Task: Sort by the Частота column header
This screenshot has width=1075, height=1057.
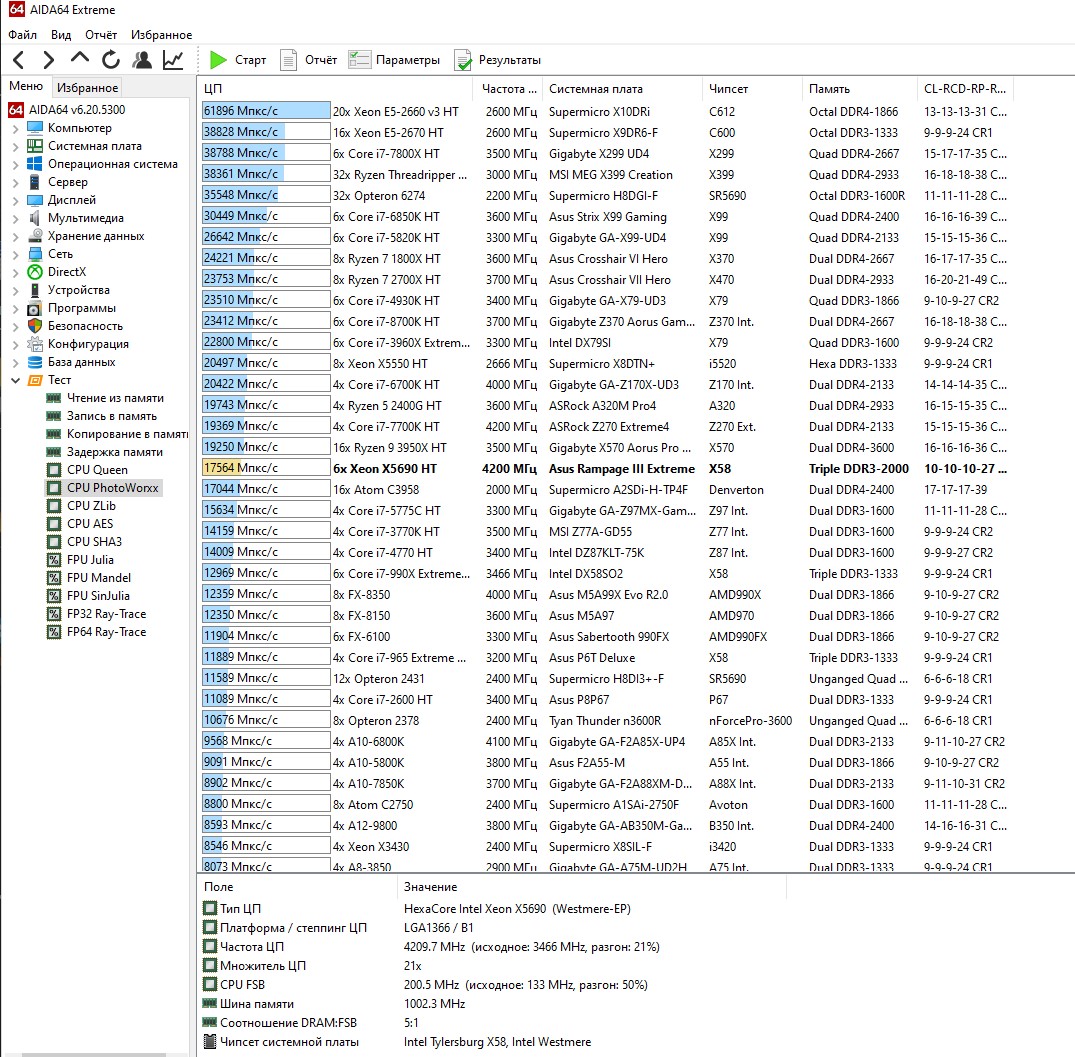Action: [508, 89]
